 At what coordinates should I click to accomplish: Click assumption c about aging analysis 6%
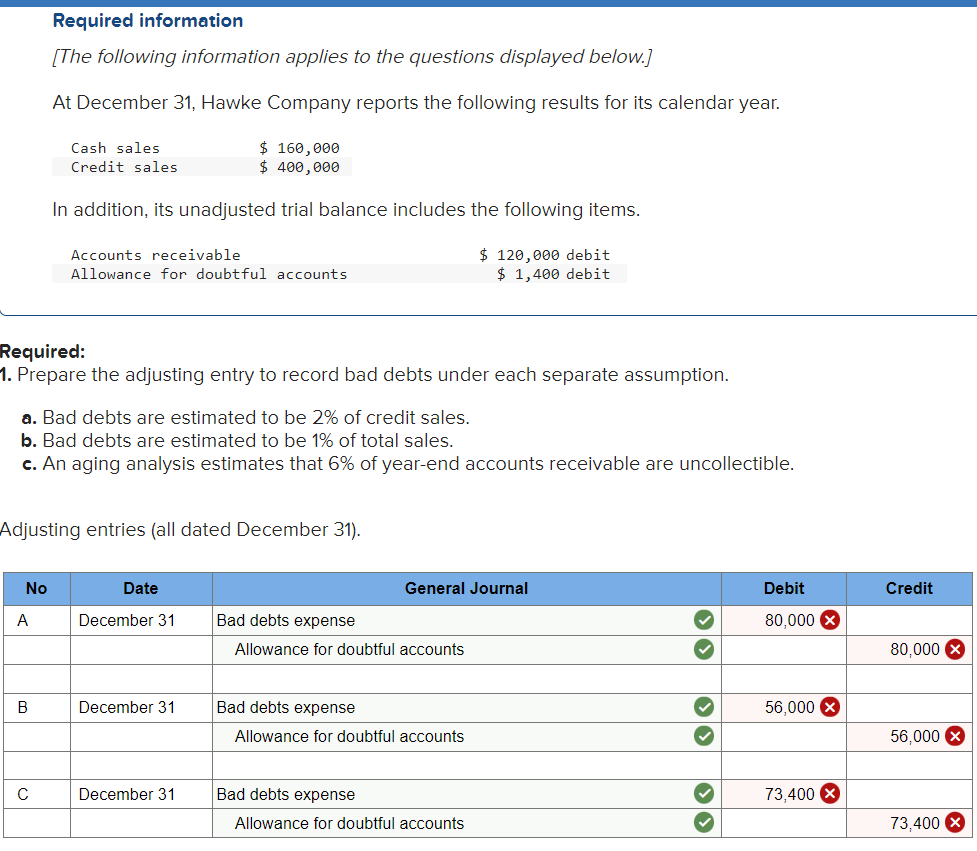(x=408, y=464)
